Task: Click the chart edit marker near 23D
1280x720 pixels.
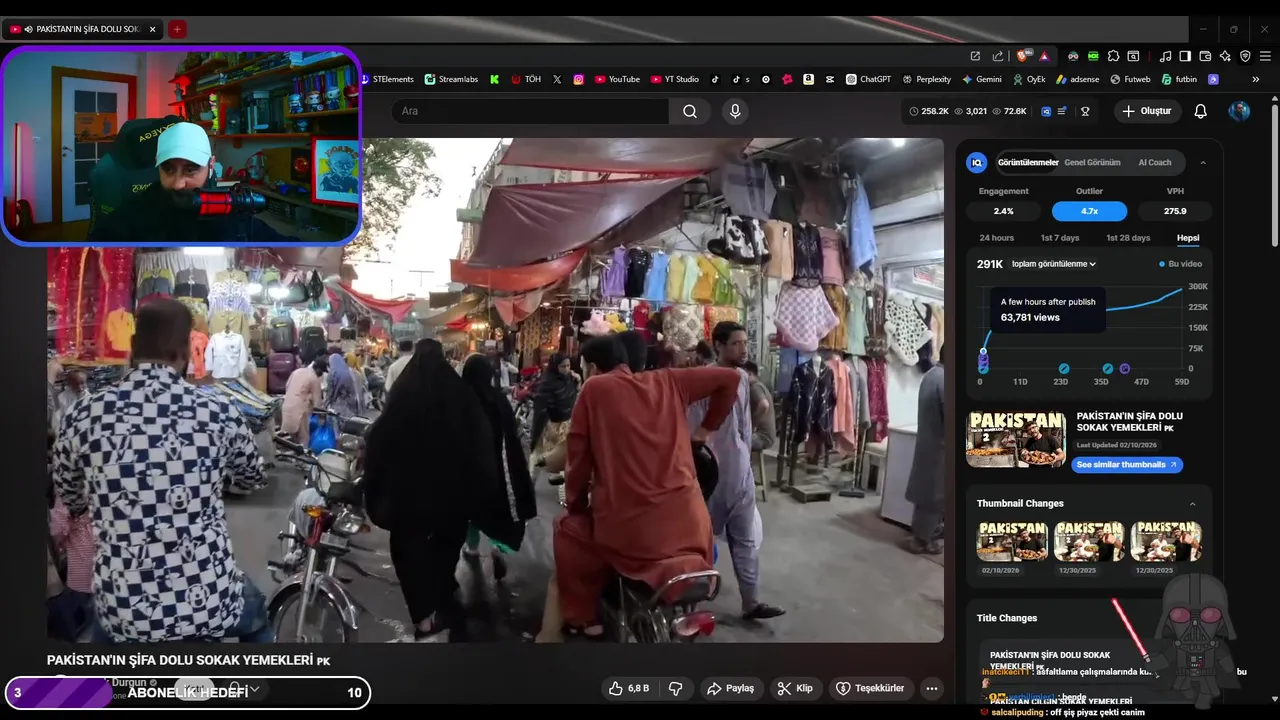Action: tap(1064, 369)
